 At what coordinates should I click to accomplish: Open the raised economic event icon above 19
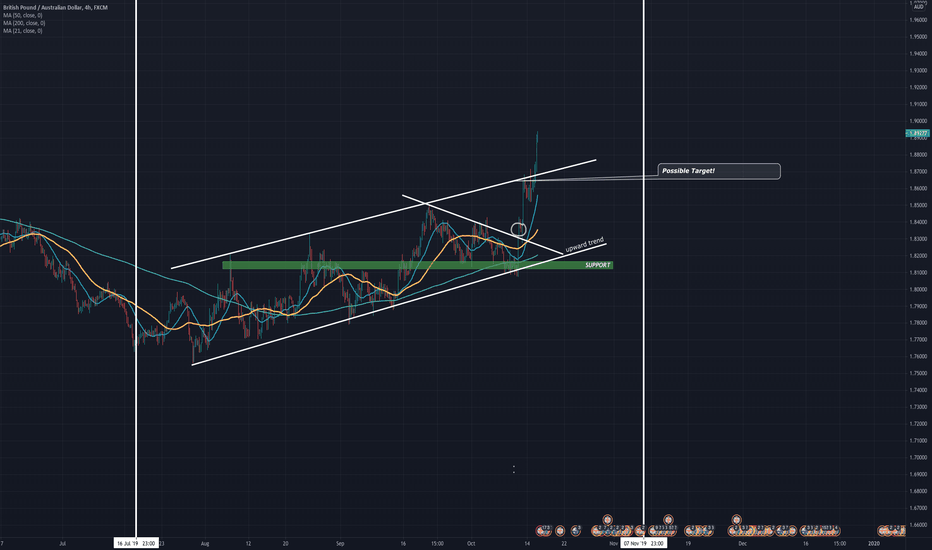pos(668,520)
